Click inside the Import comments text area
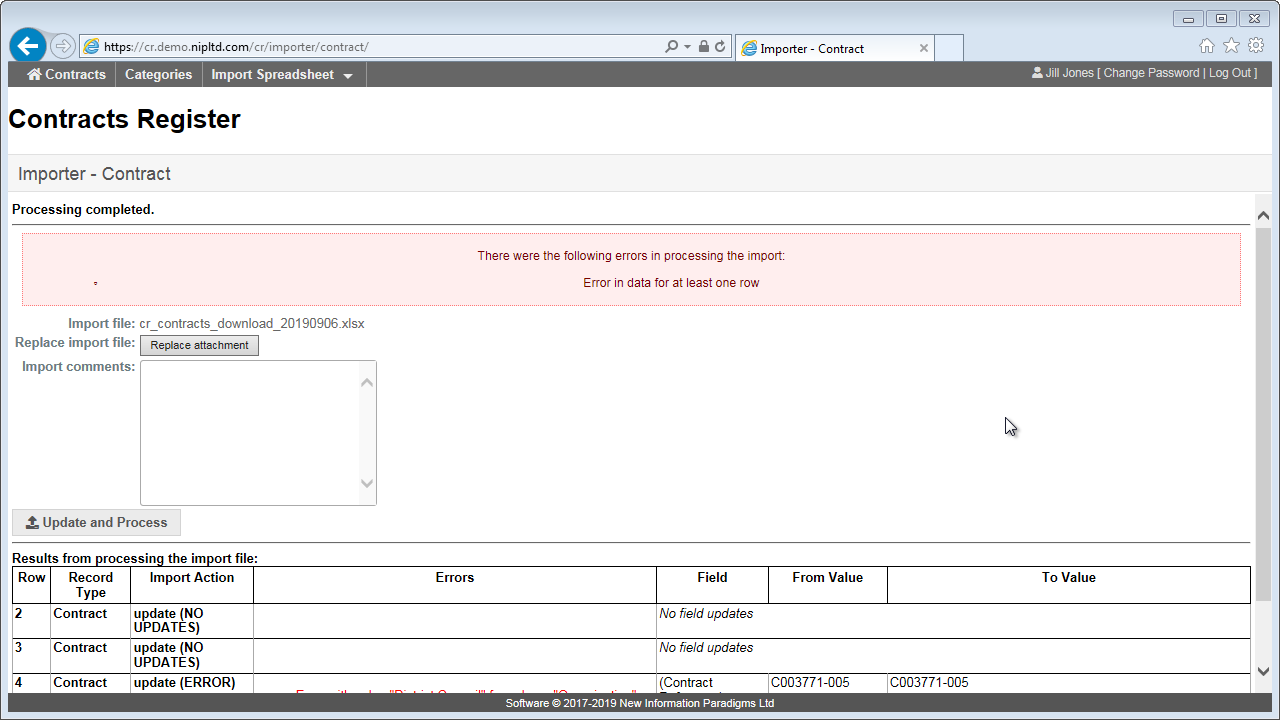This screenshot has height=720, width=1280. 250,432
